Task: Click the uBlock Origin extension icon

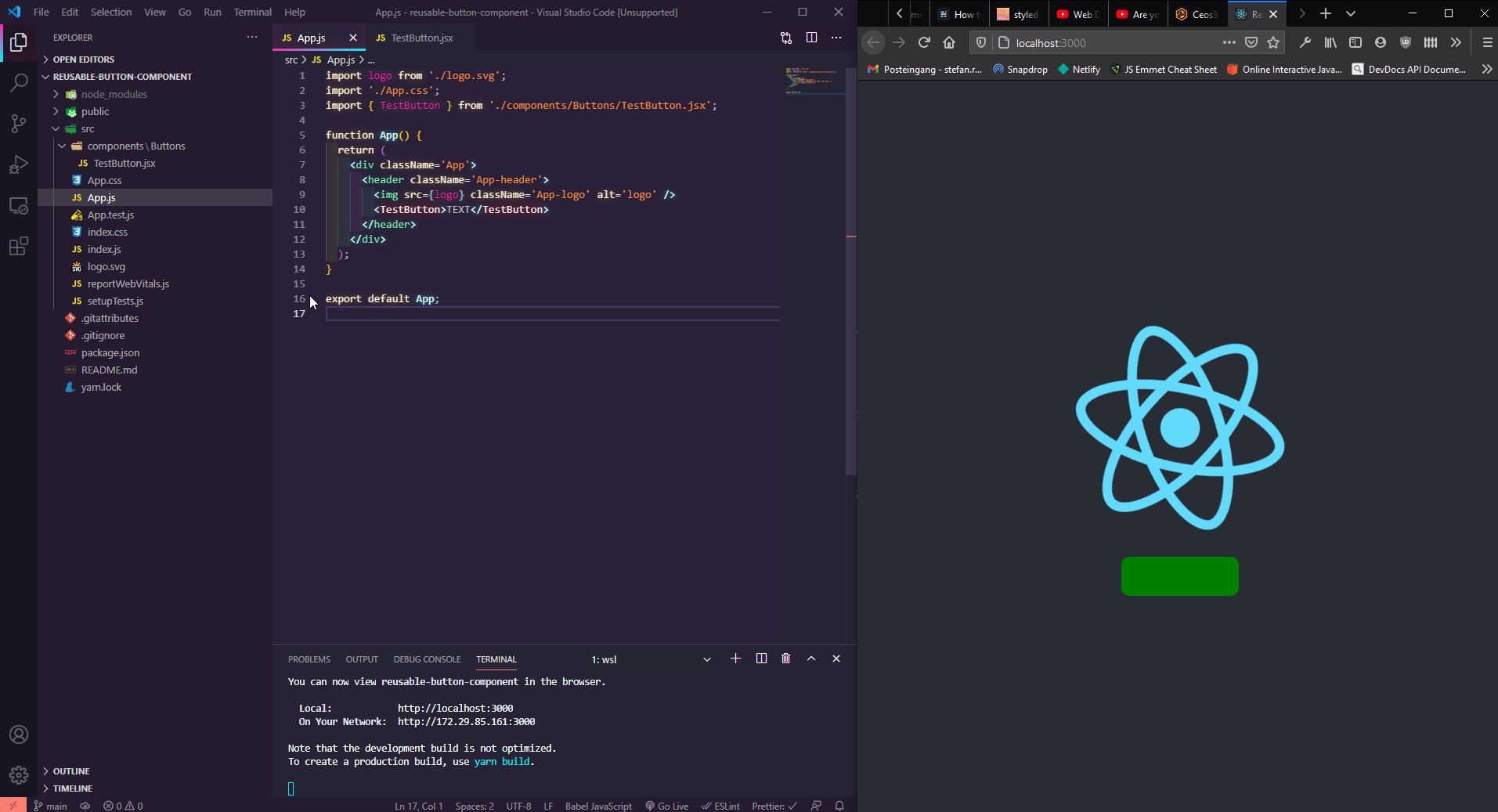Action: click(x=1406, y=43)
